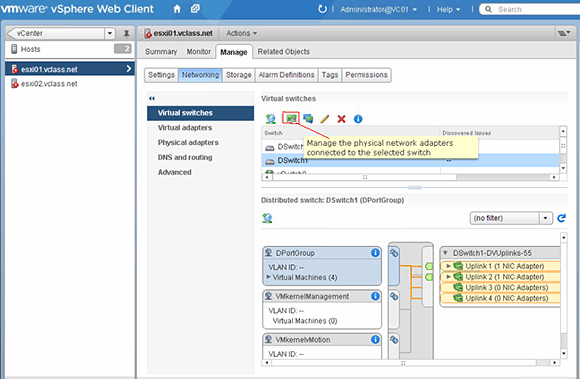Screen dimensions: 580x379
Task: Sort by Switch column header
Action: pyautogui.click(x=351, y=133)
